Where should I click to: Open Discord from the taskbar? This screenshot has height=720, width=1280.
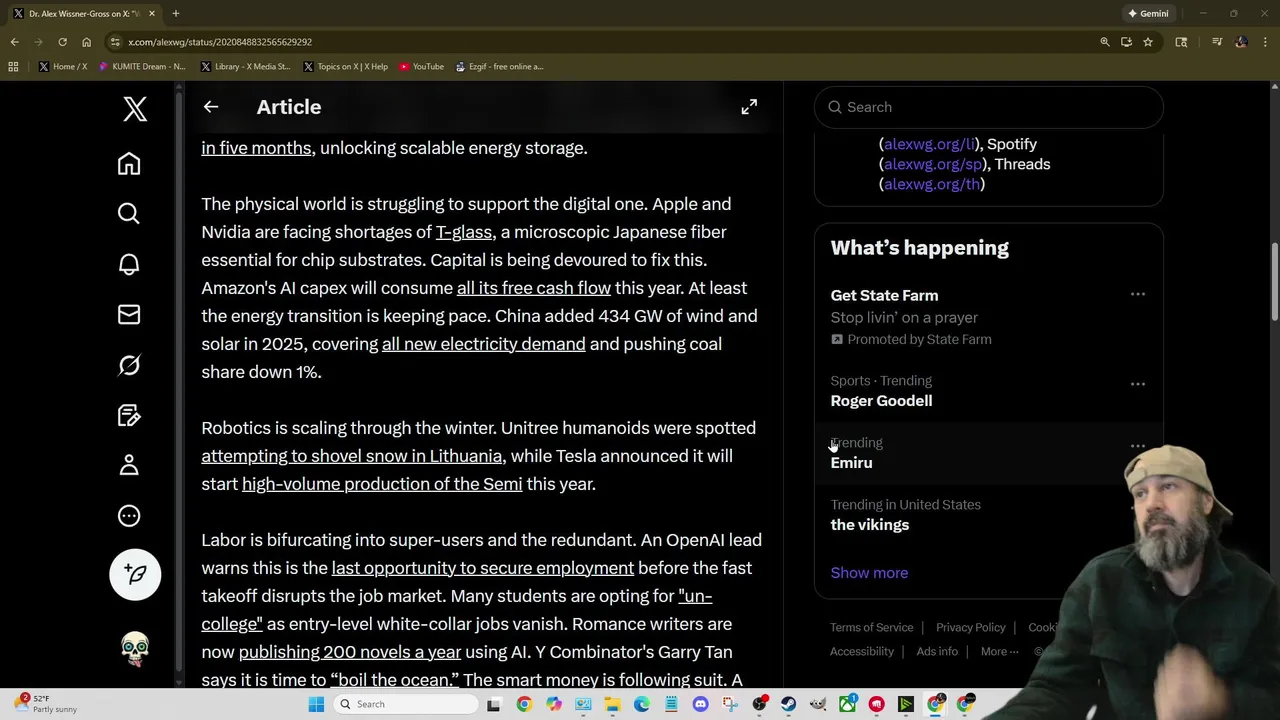pos(700,704)
